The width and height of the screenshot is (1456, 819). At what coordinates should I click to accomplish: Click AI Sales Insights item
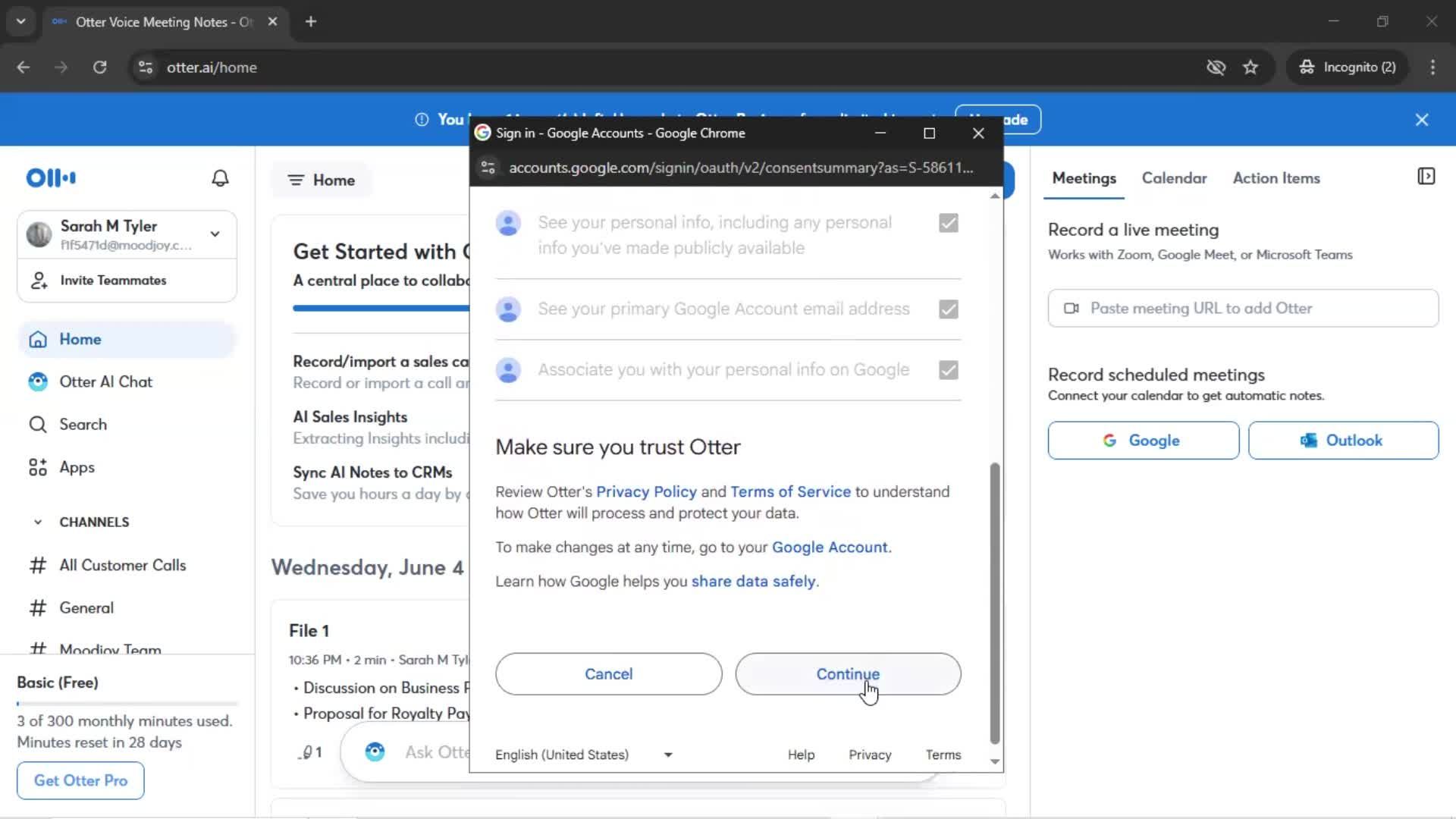point(350,417)
